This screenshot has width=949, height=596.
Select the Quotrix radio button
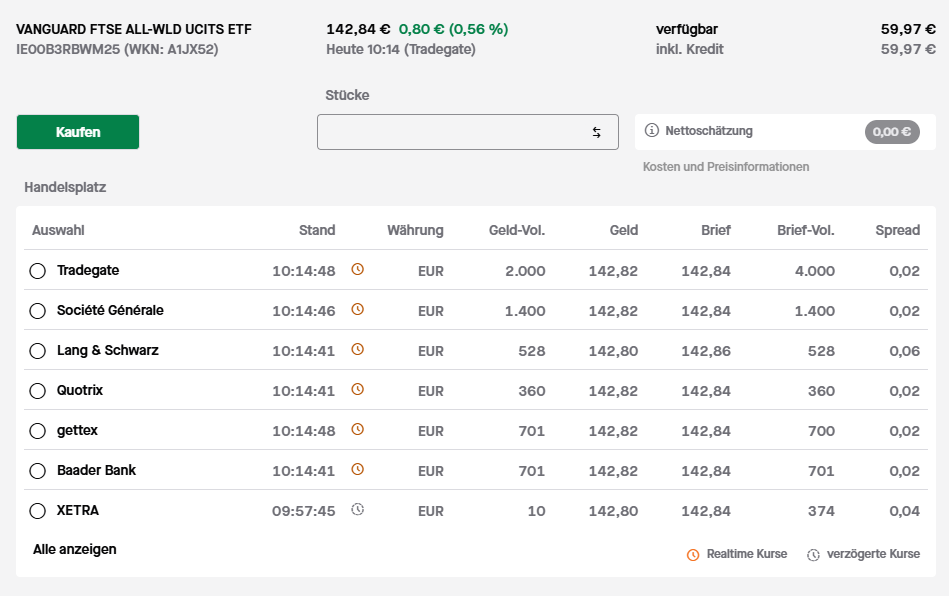(x=38, y=391)
